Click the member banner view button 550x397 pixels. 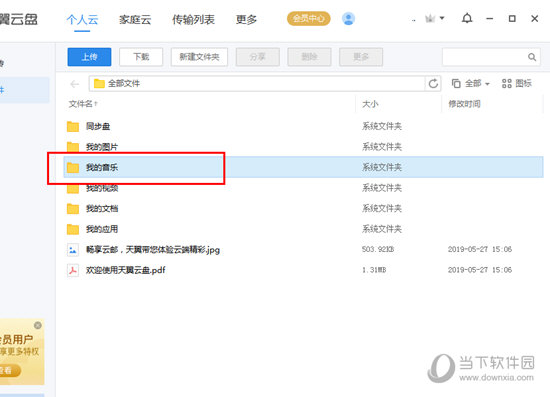tap(10, 370)
